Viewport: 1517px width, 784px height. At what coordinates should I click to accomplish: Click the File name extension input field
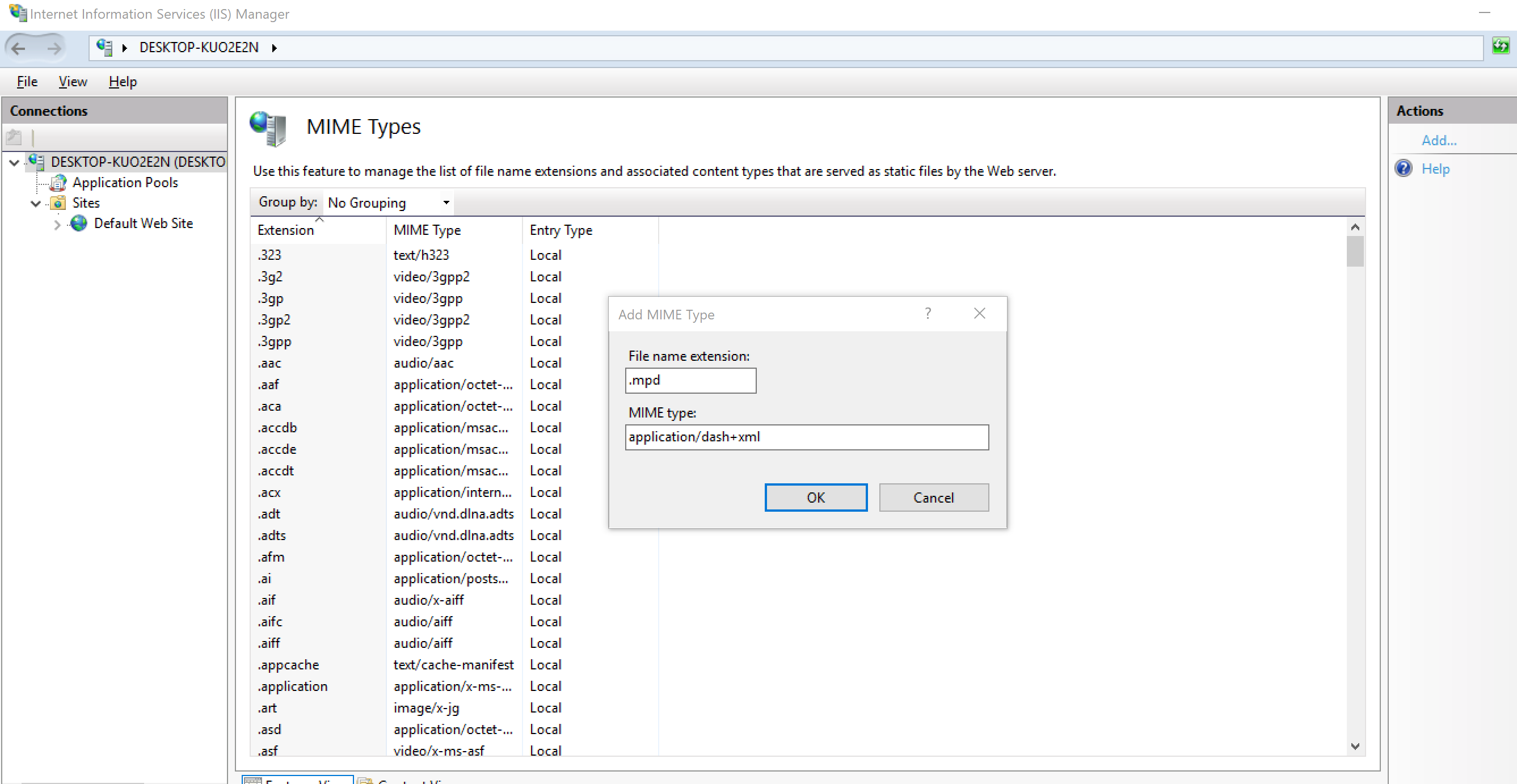pyautogui.click(x=690, y=380)
